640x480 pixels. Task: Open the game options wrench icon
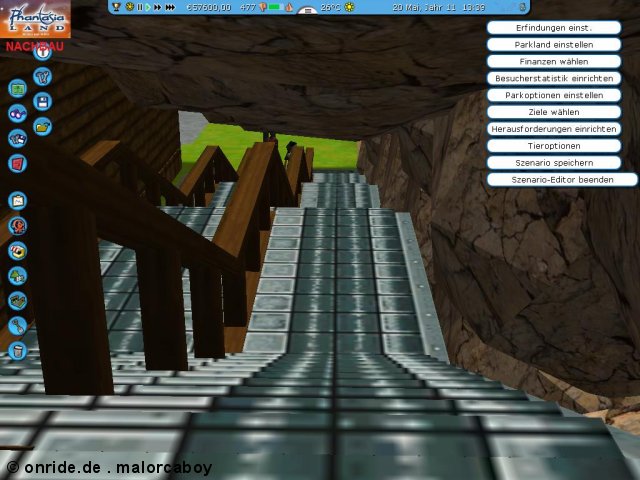42,76
